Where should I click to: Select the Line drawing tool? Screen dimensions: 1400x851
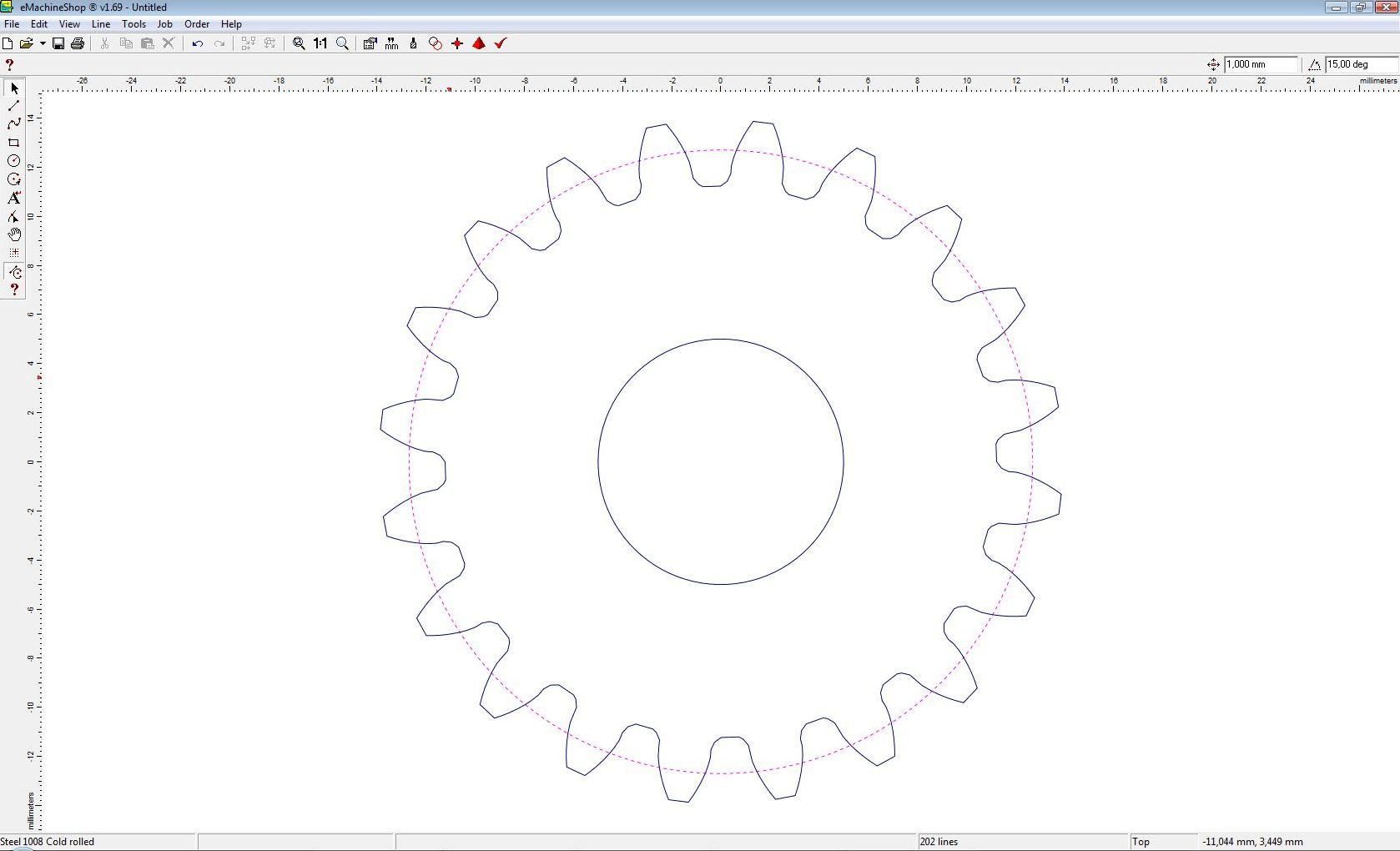pyautogui.click(x=13, y=106)
